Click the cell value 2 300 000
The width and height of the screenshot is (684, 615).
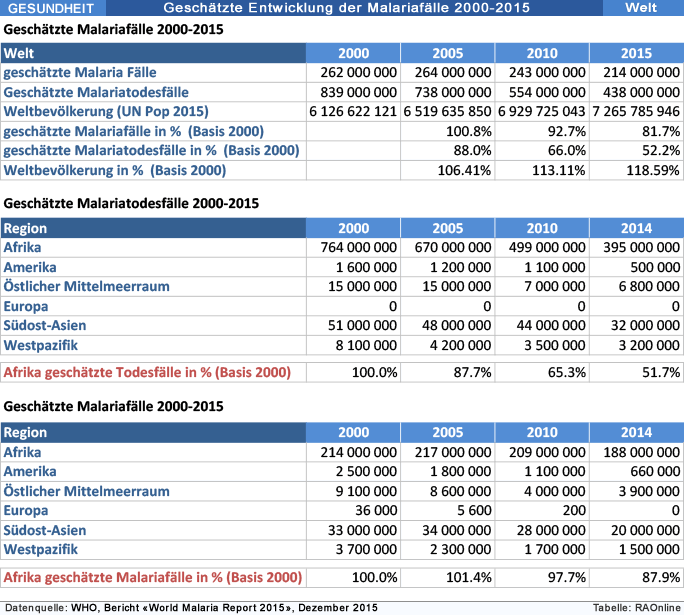click(460, 550)
